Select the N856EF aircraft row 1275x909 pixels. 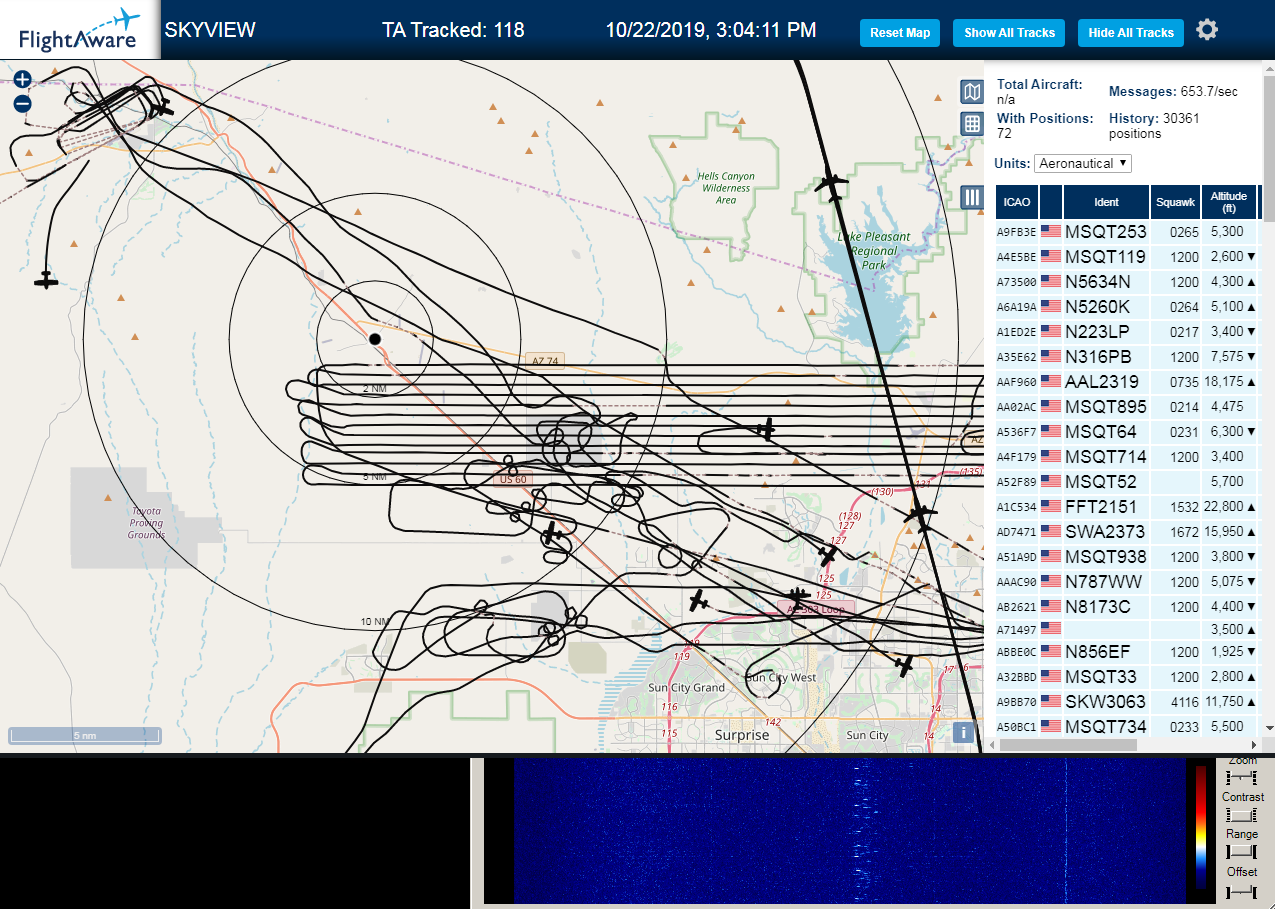coord(1127,651)
